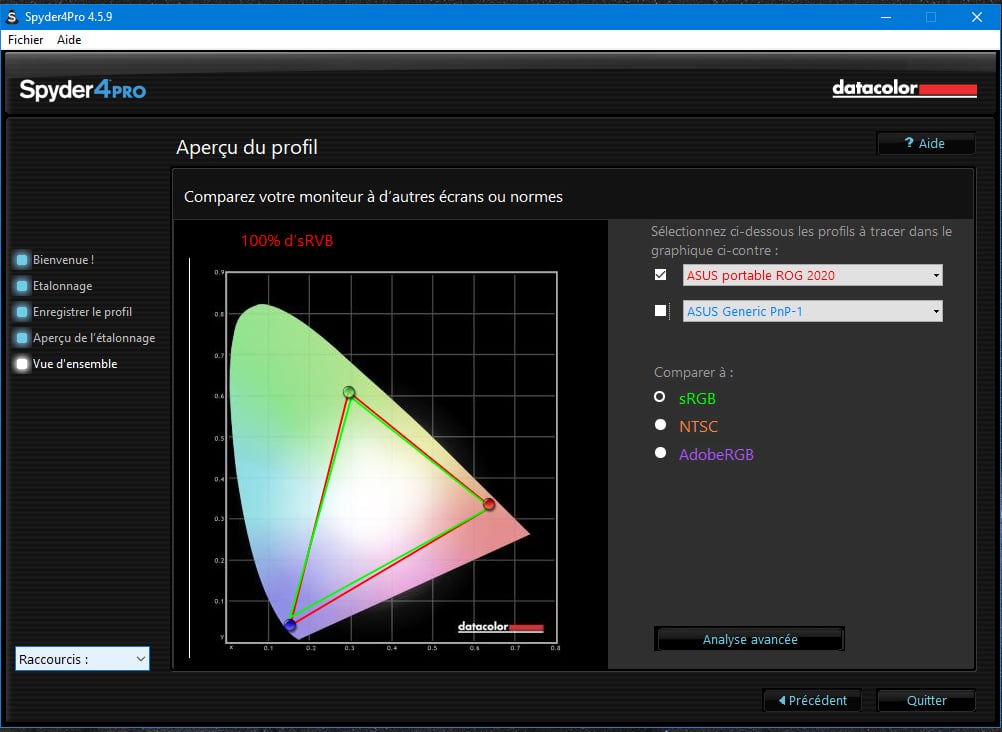Uncheck the ASUS portable ROG 2020 profile

tap(661, 275)
